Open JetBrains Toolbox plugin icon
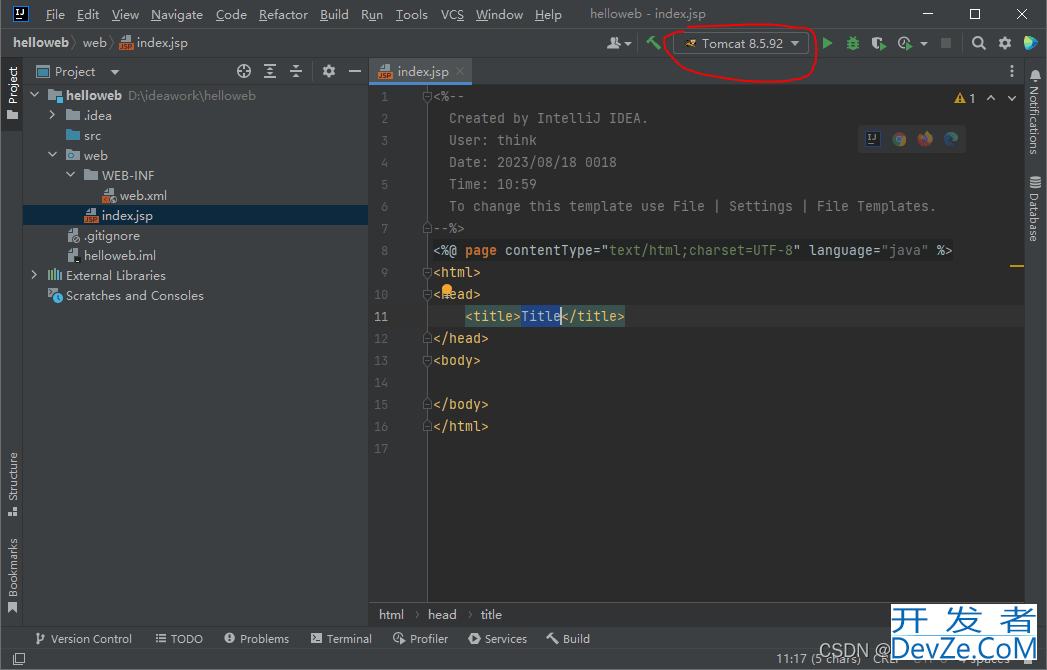This screenshot has width=1047, height=670. pos(1030,43)
